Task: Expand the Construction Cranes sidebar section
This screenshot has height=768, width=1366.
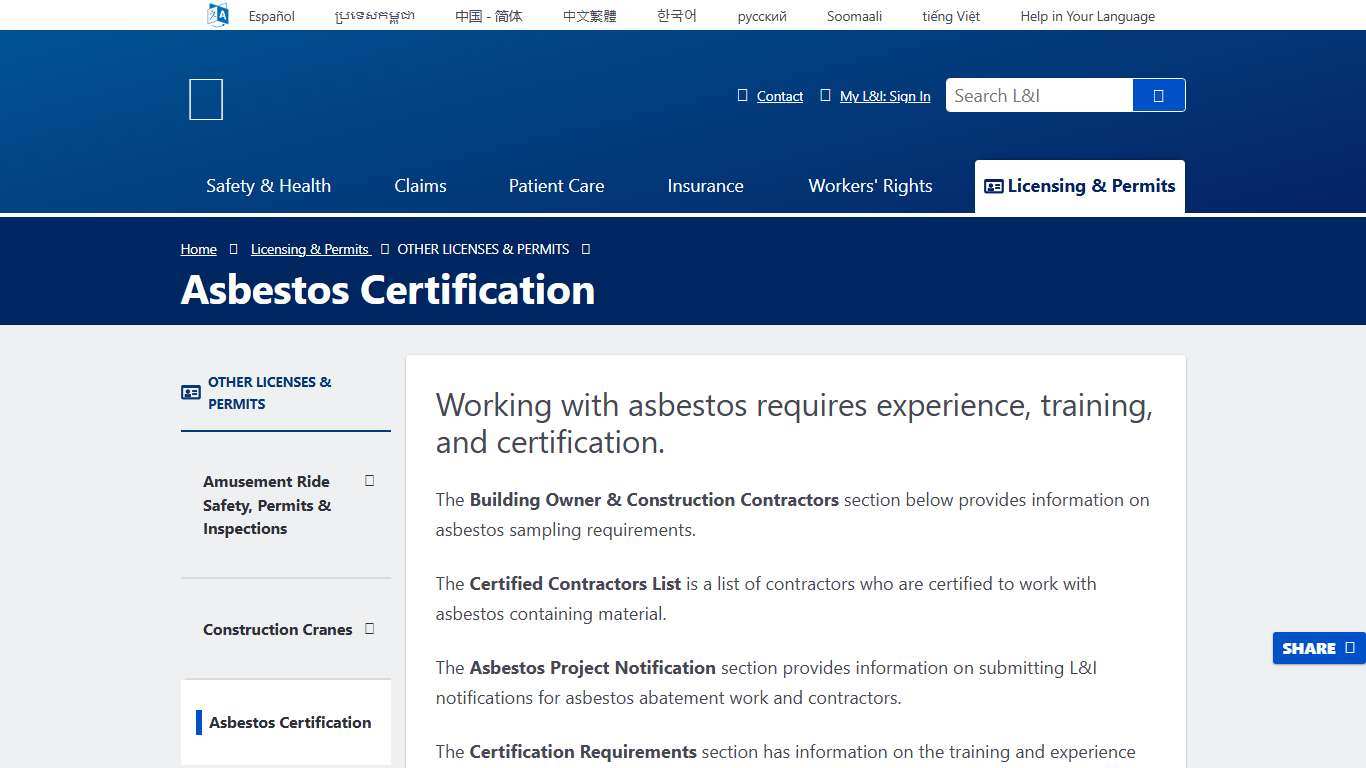Action: 369,629
